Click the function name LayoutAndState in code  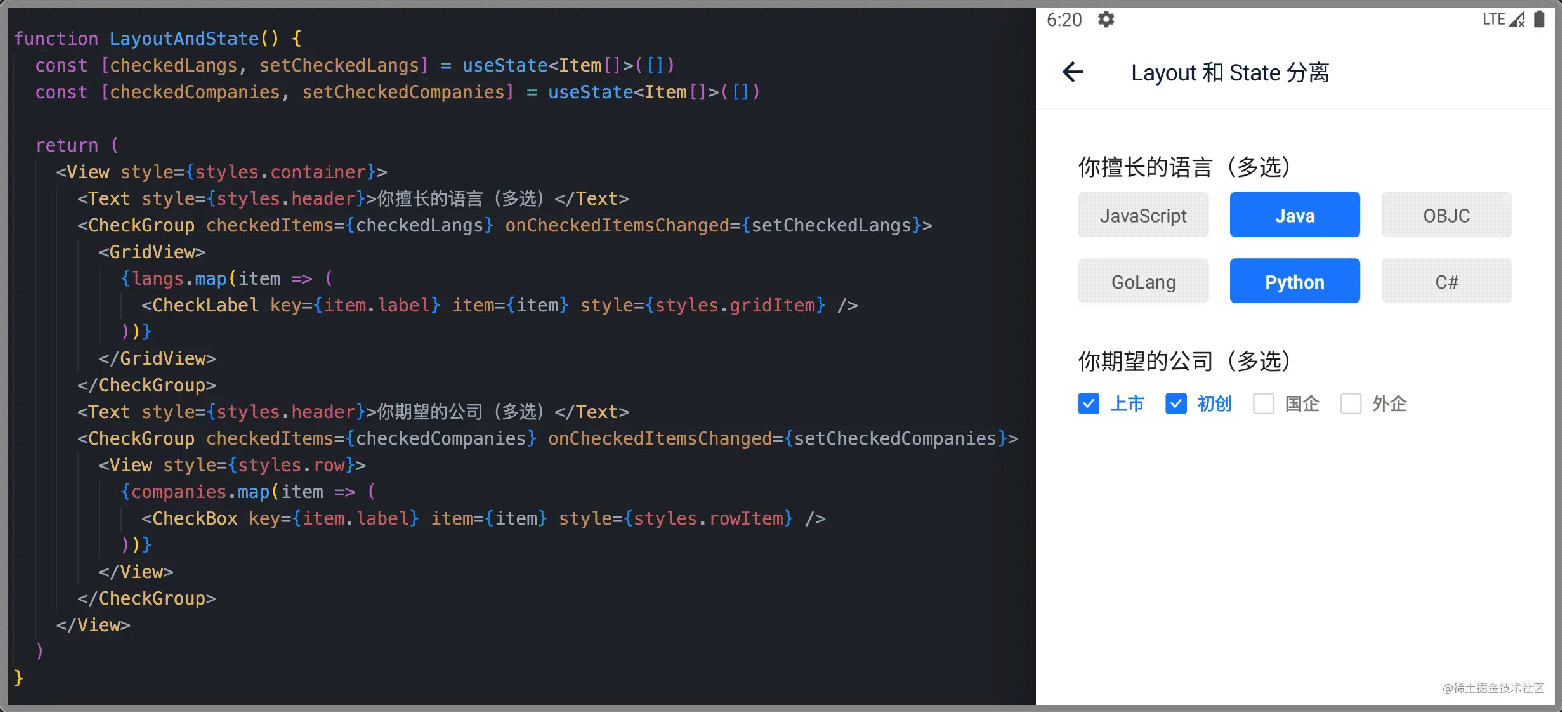[184, 39]
